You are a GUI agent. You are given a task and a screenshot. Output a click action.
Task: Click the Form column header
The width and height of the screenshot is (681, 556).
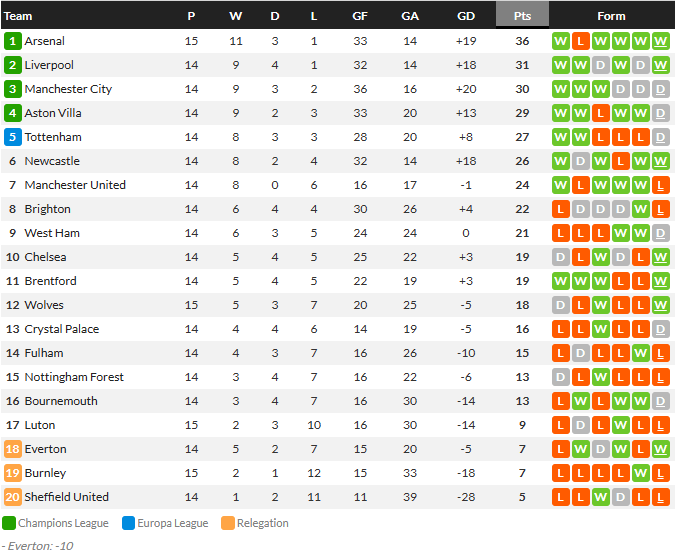(611, 15)
